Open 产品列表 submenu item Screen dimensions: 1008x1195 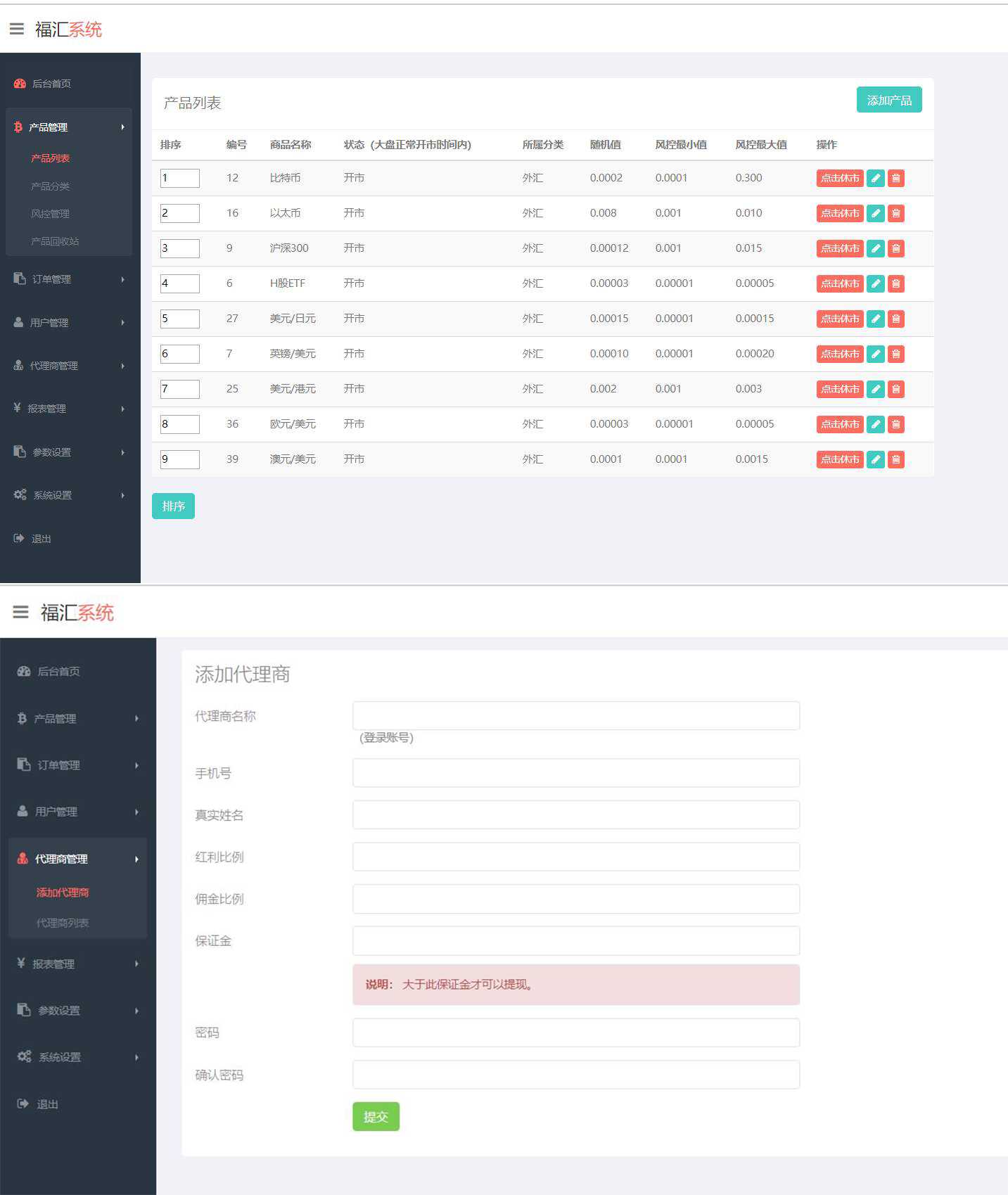click(51, 158)
